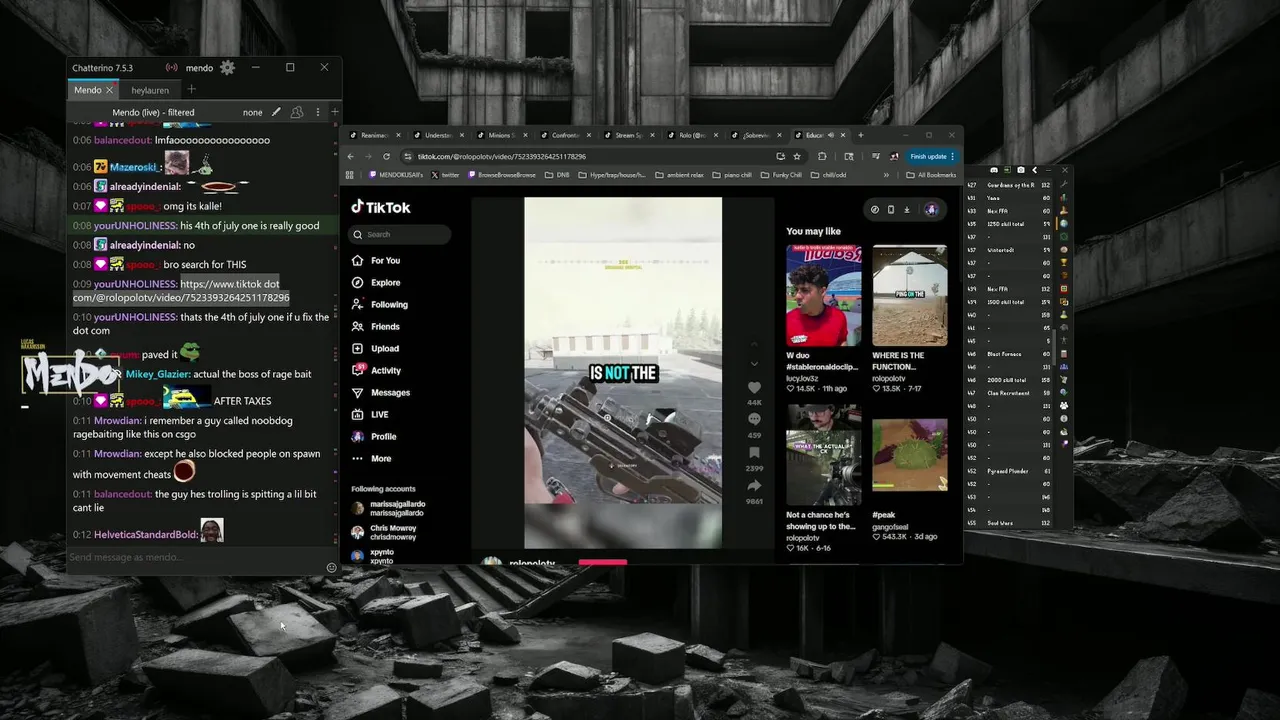
Task: Go to previous video up chevron
Action: pos(754,346)
